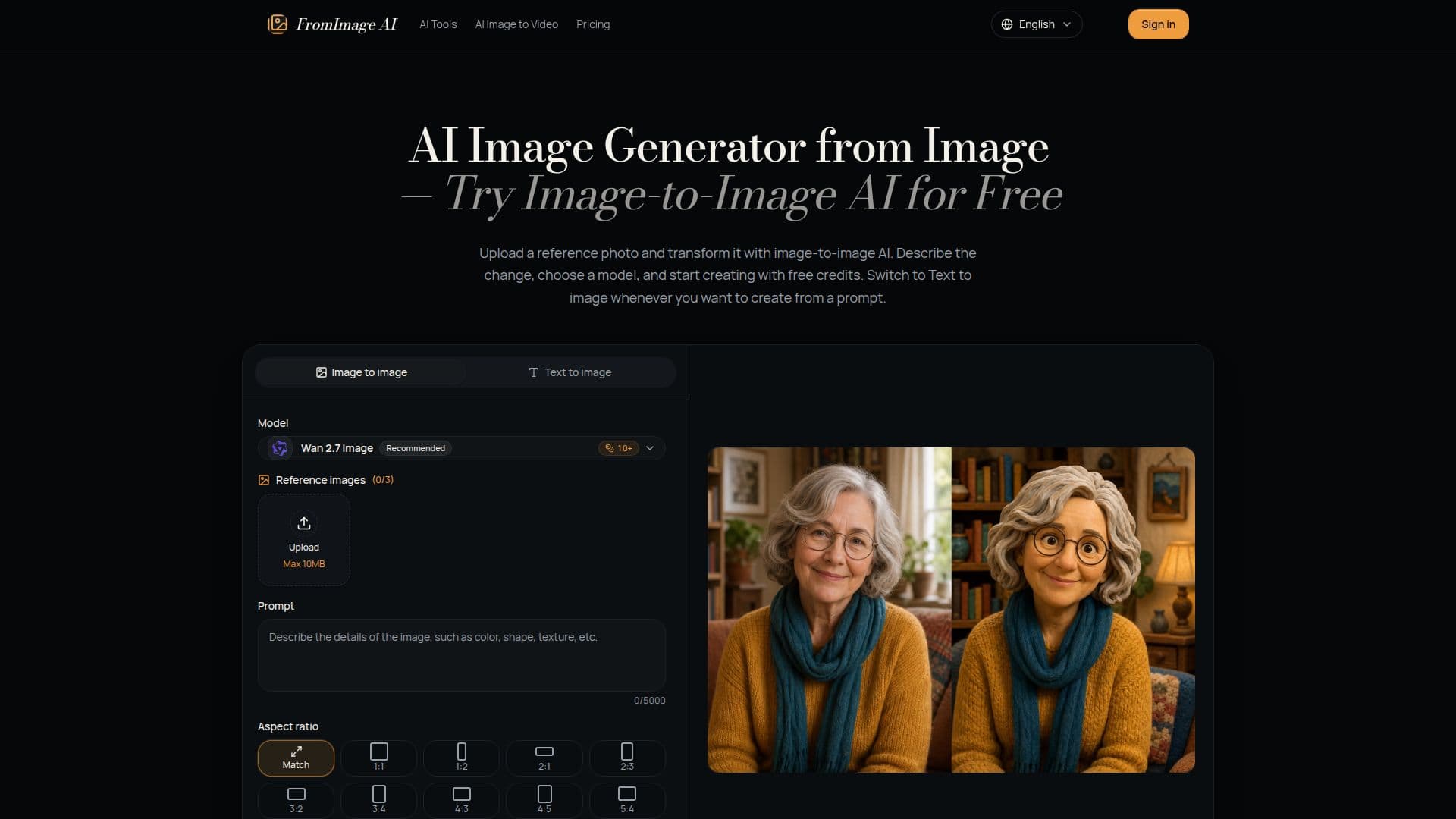Viewport: 1456px width, 819px height.
Task: Click the credits coin icon showing 10+
Action: (x=609, y=448)
